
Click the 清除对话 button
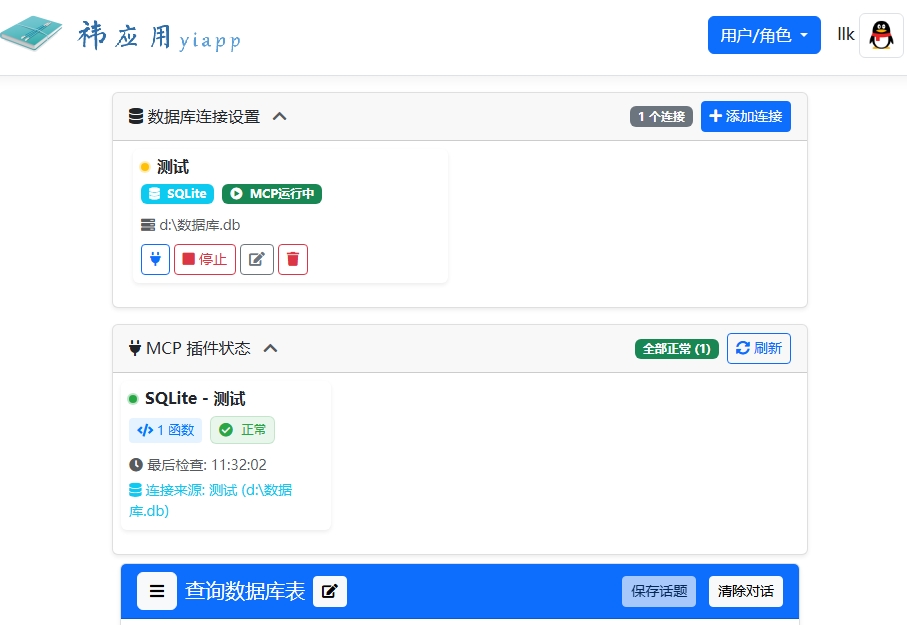tap(746, 591)
